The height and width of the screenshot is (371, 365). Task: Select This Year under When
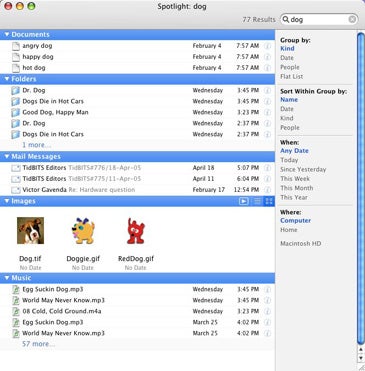click(294, 197)
